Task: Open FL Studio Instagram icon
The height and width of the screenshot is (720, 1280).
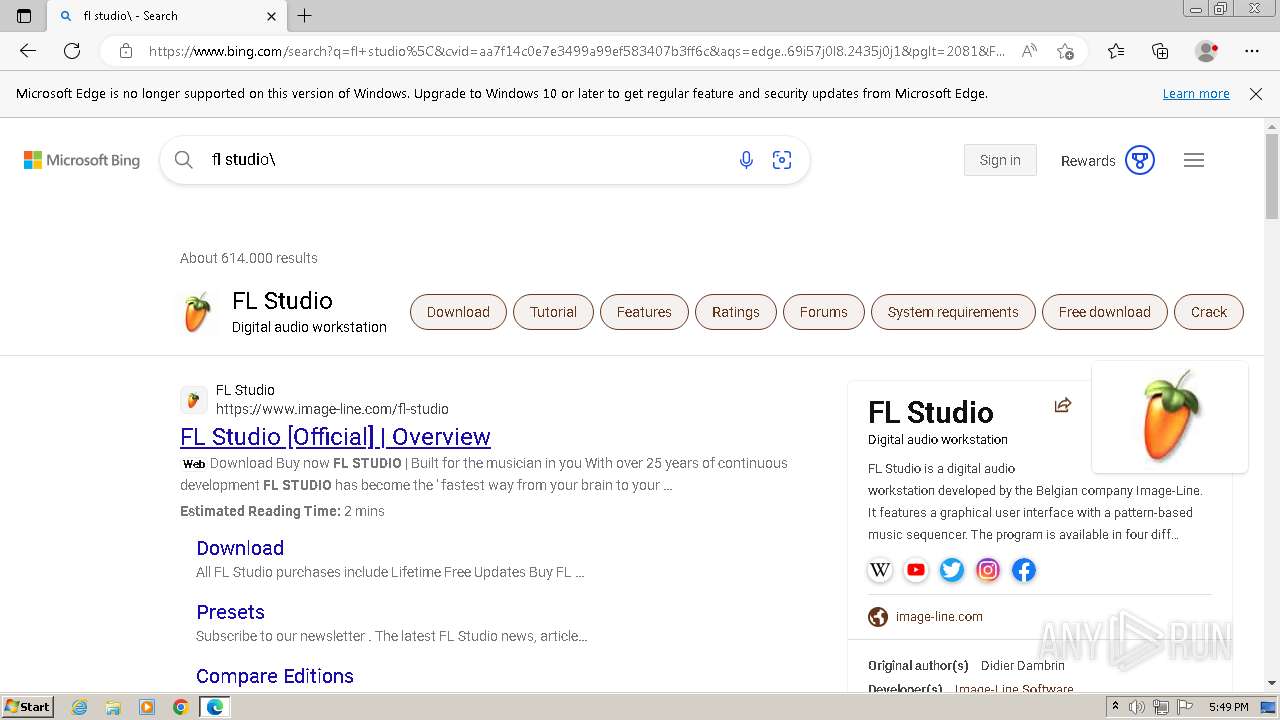Action: (x=988, y=570)
